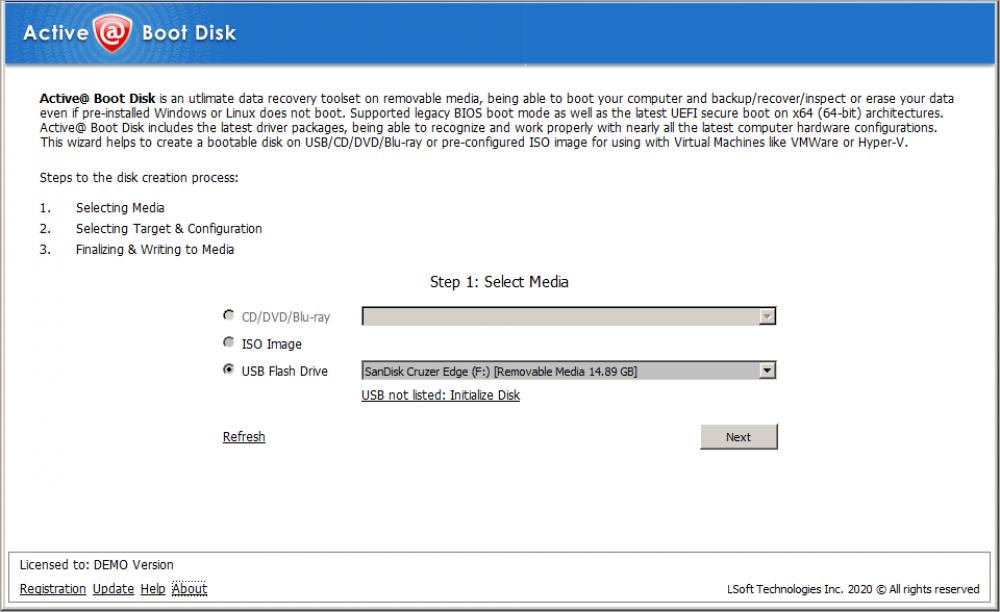Open the Help link

[153, 589]
